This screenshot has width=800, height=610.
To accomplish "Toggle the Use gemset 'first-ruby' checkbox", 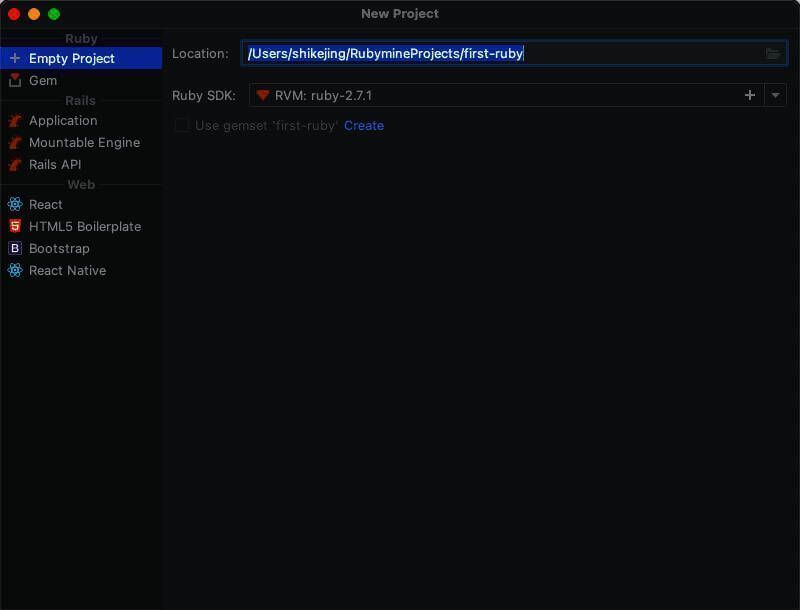I will coord(182,125).
